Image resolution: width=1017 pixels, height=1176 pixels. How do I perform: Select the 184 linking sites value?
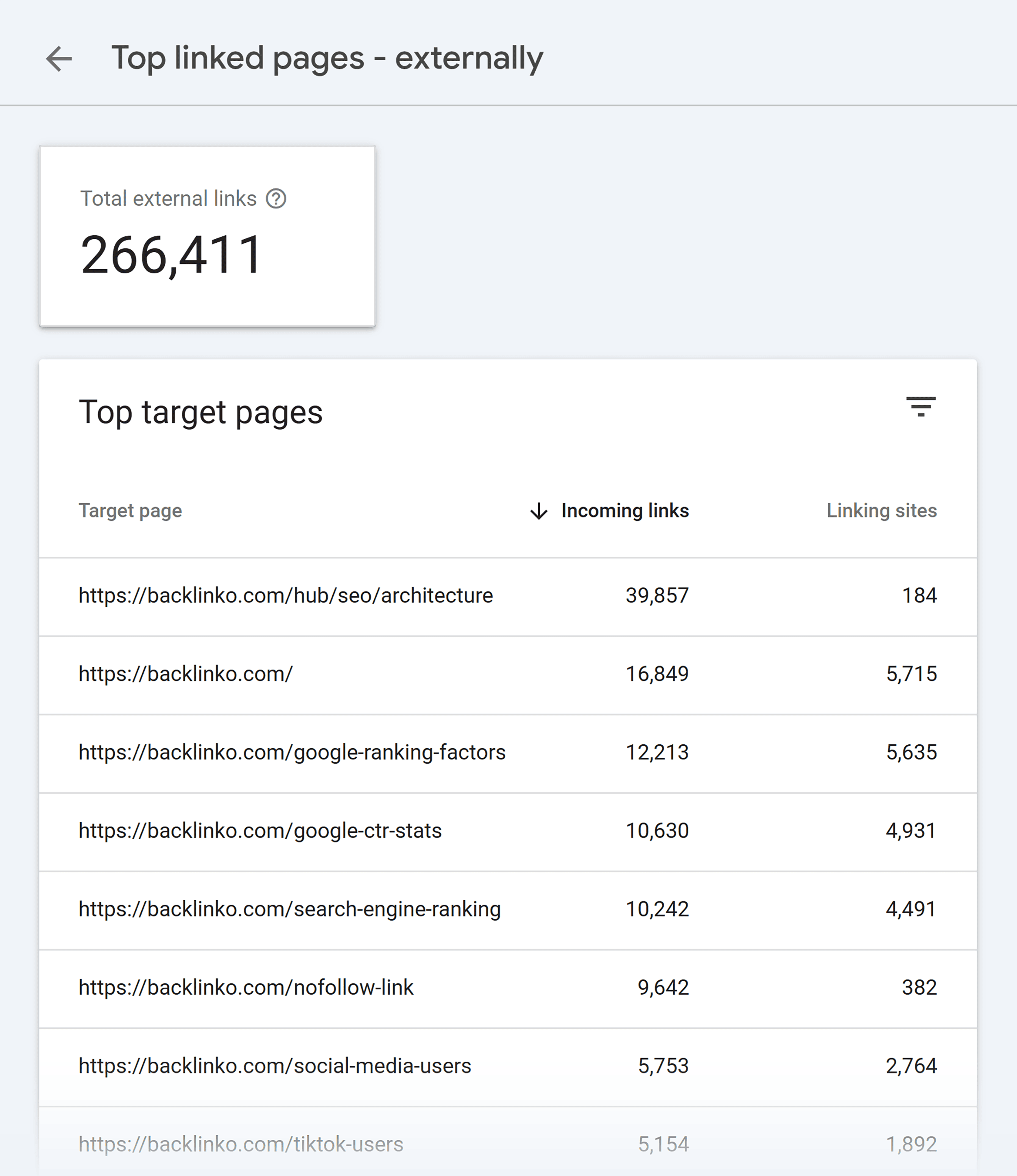click(x=919, y=596)
